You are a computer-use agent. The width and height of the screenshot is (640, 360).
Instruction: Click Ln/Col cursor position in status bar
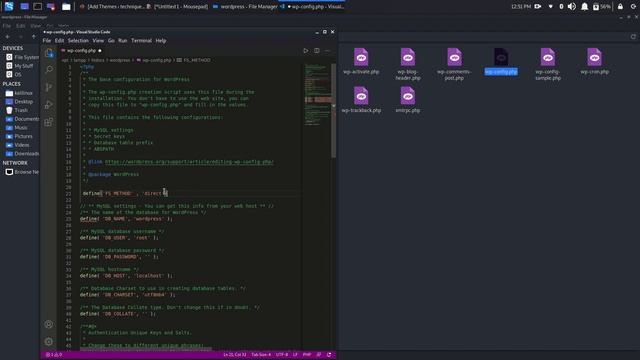(234, 355)
